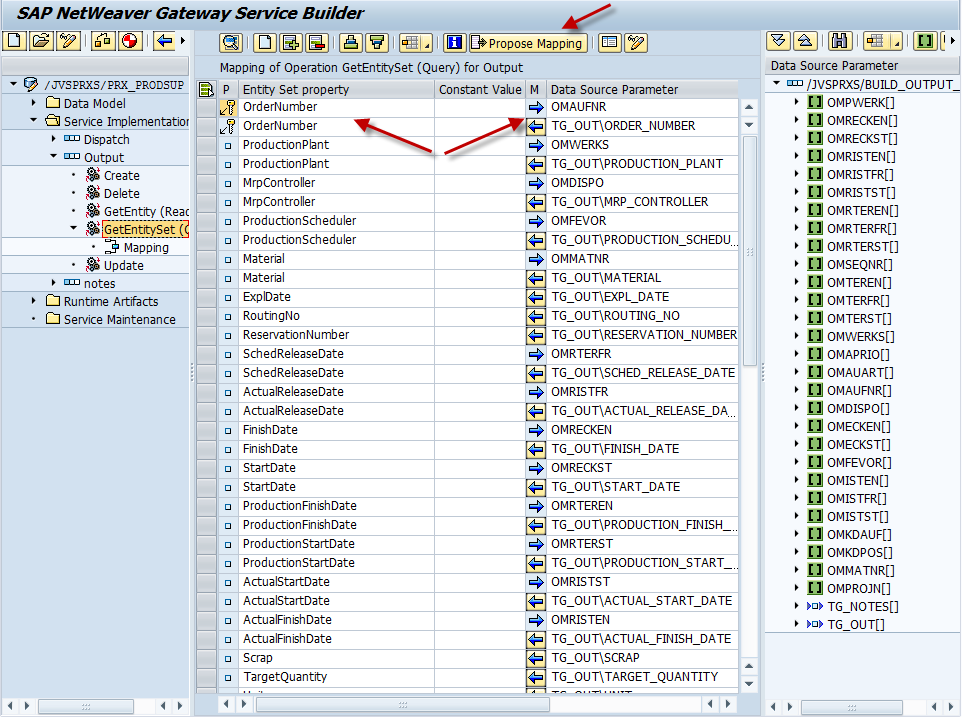Open the Details magnifier icon in mapping toolbar
Viewport: 962px width, 718px height.
pyautogui.click(x=231, y=42)
